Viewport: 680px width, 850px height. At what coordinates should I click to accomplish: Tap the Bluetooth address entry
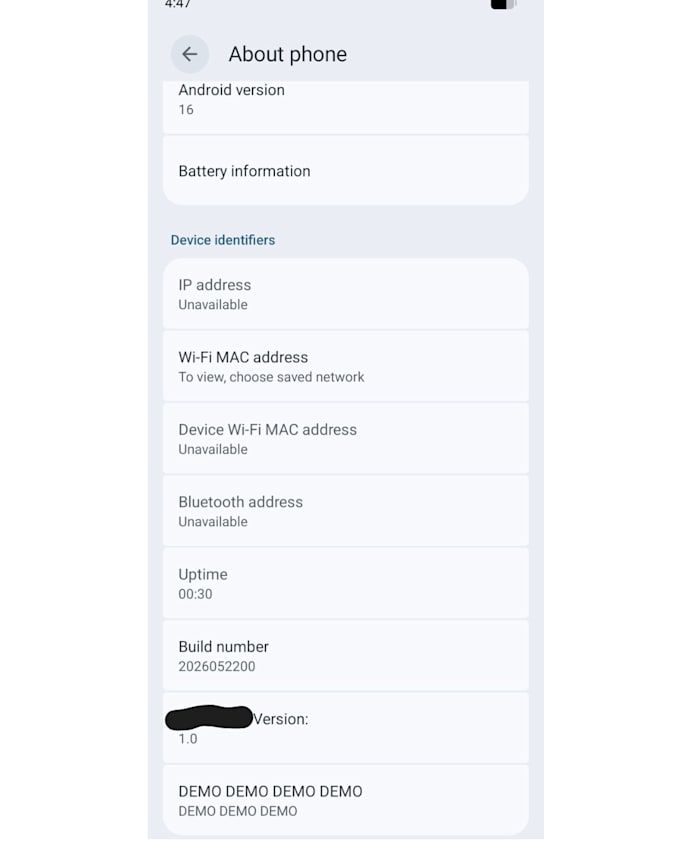[x=346, y=511]
